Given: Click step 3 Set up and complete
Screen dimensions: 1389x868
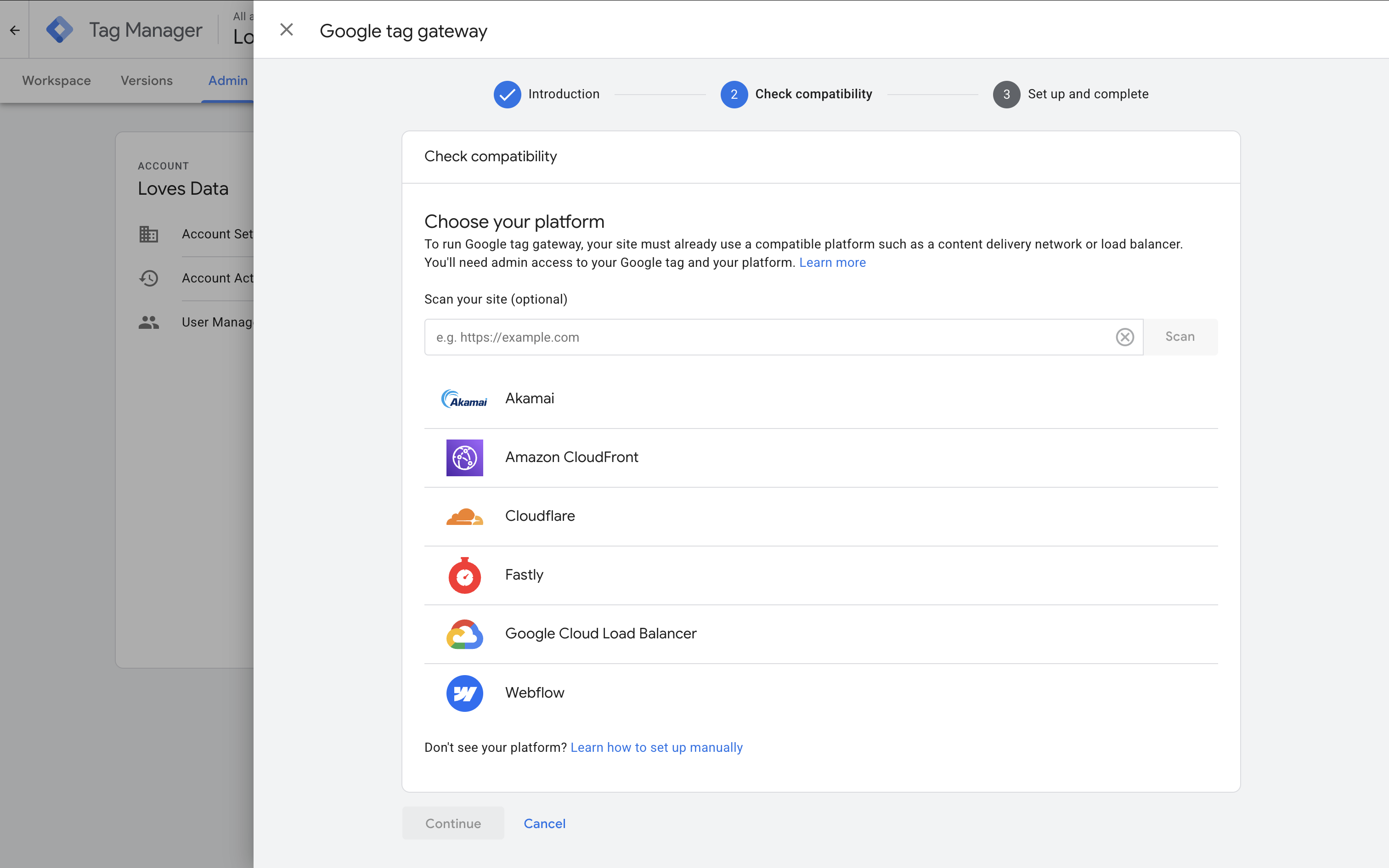Looking at the screenshot, I should click(1070, 94).
